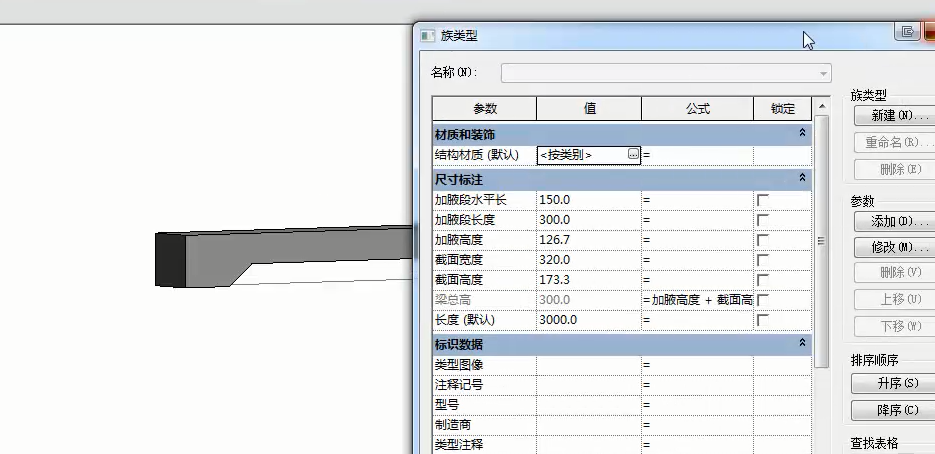
Task: Click the parameter table scrollbar up arrow
Action: (821, 106)
